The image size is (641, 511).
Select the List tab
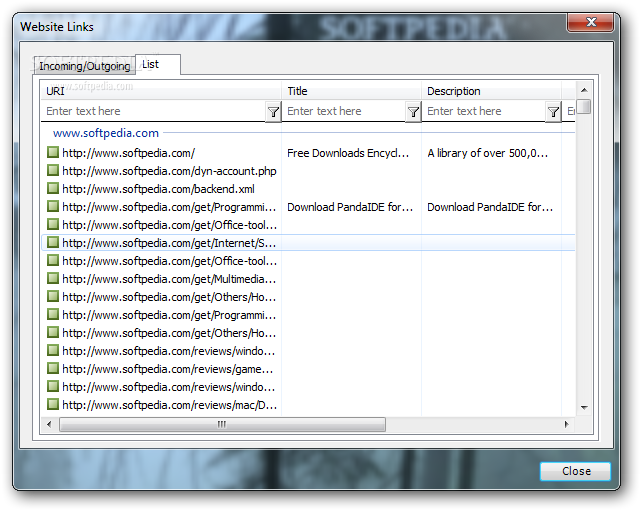click(x=157, y=65)
